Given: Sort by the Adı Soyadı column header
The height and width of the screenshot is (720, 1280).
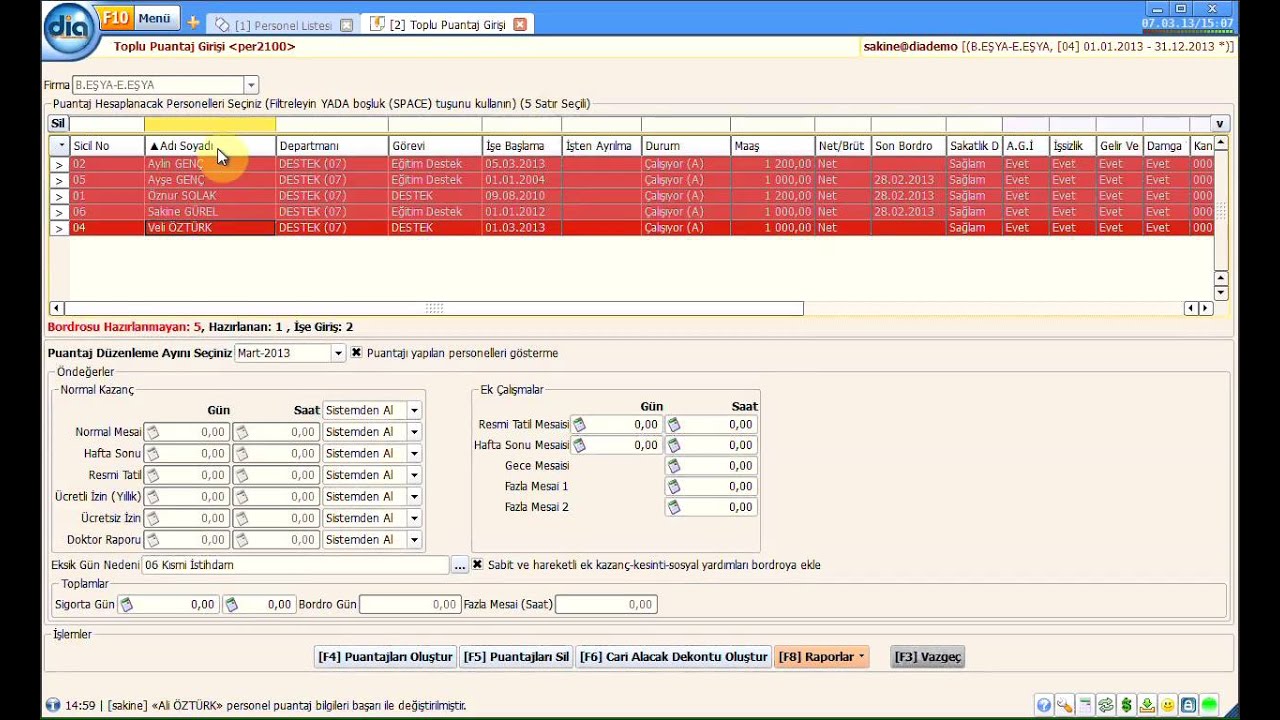Looking at the screenshot, I should click(210, 146).
